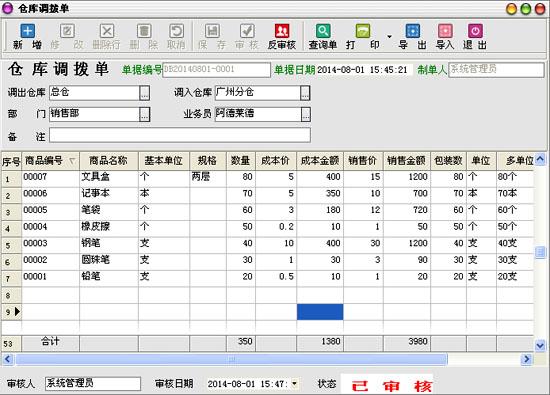Viewport: 550px width, 395px height.
Task: Open 部门 lookup ellipsis button
Action: coord(145,114)
